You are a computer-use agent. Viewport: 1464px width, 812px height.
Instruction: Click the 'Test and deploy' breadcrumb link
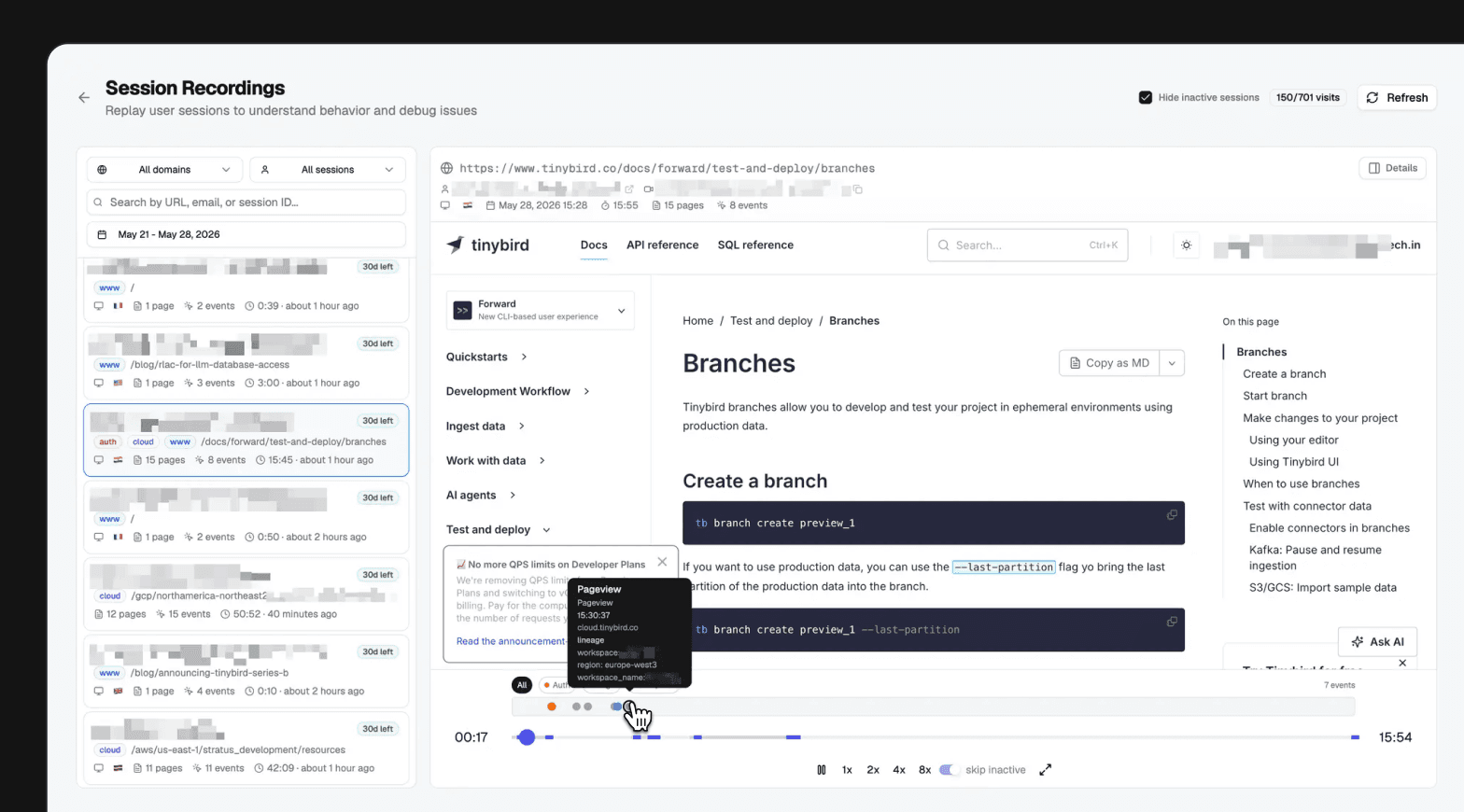[x=771, y=320]
